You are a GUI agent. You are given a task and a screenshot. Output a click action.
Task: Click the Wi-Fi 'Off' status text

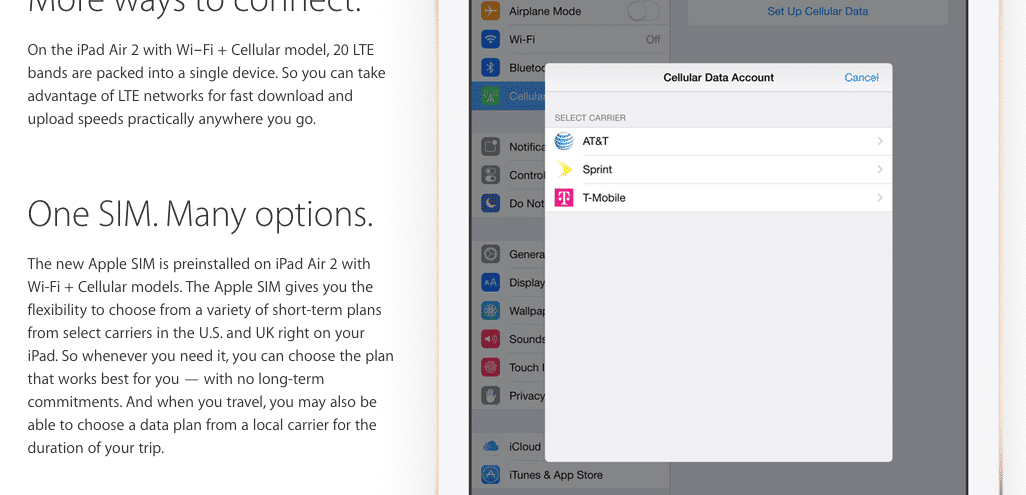point(653,39)
